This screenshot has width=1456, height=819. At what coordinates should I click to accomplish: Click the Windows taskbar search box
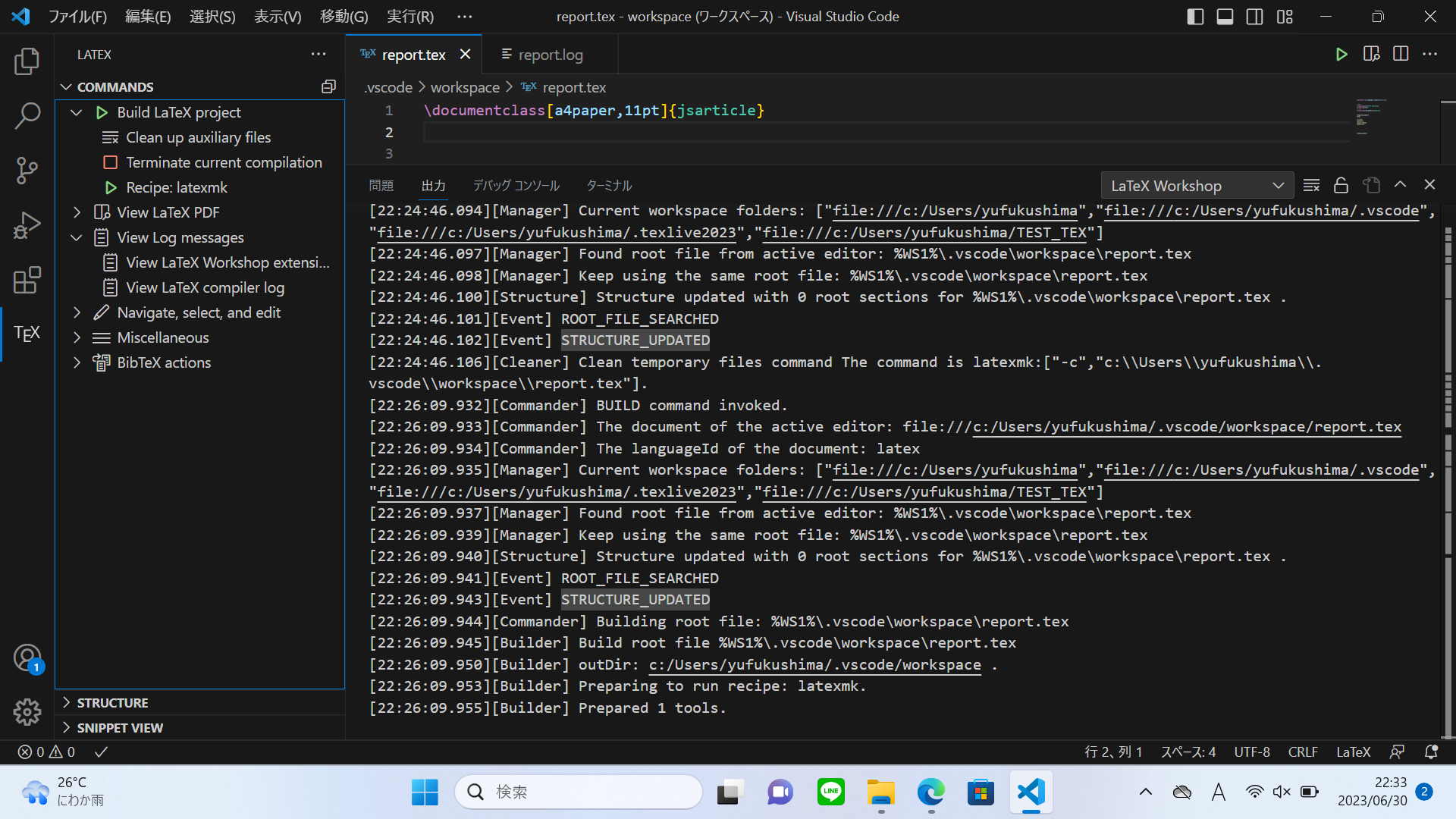[579, 792]
